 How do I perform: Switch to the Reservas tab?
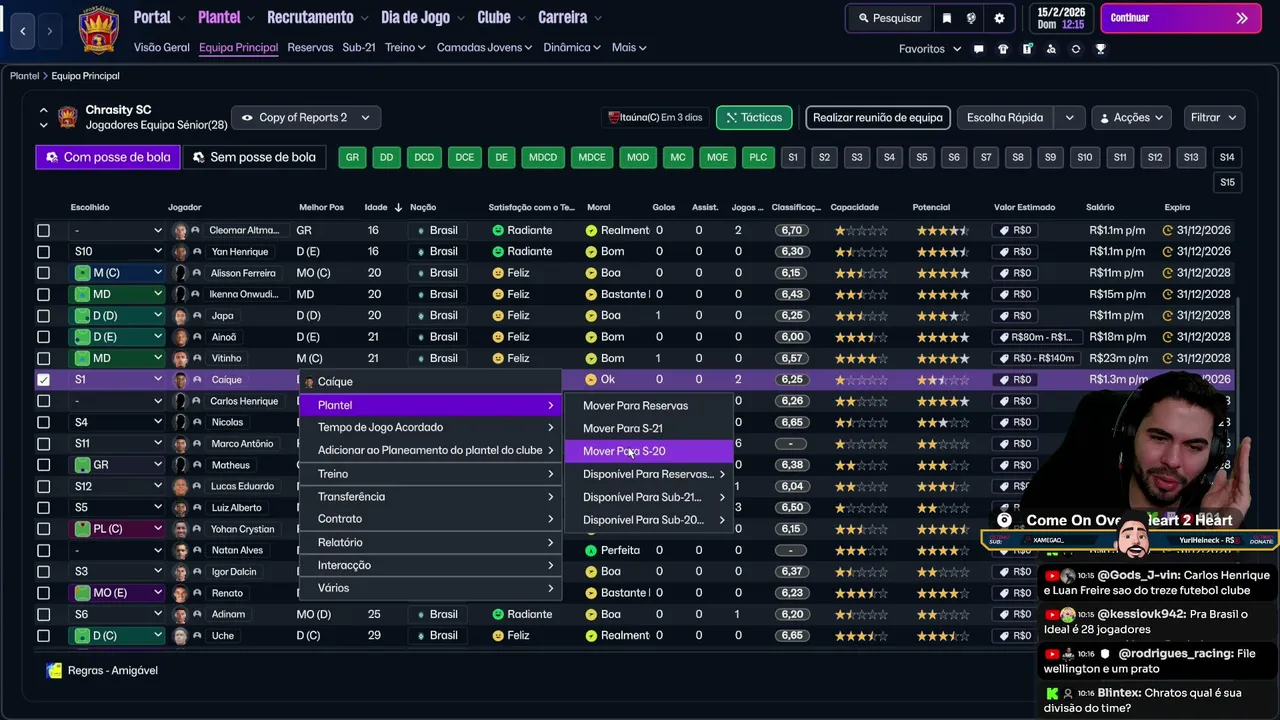coord(310,48)
